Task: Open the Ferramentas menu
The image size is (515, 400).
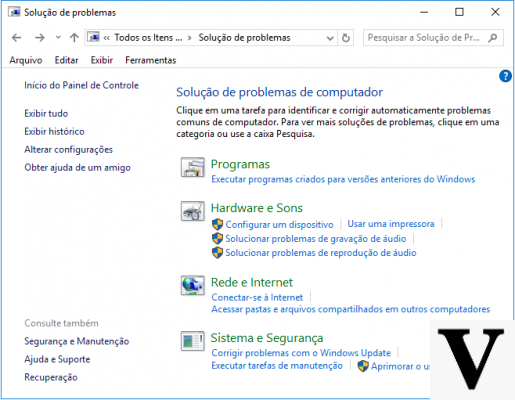Action: 150,60
